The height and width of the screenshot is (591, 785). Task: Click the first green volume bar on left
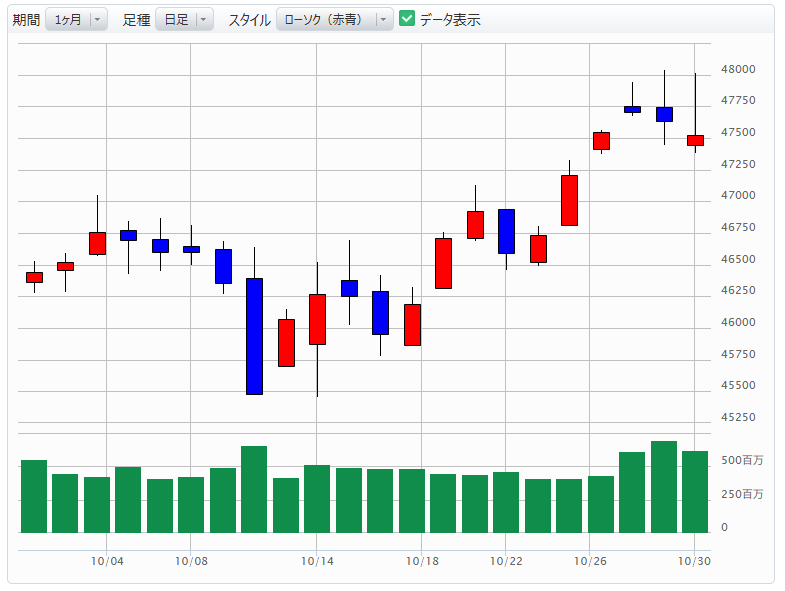pyautogui.click(x=34, y=496)
